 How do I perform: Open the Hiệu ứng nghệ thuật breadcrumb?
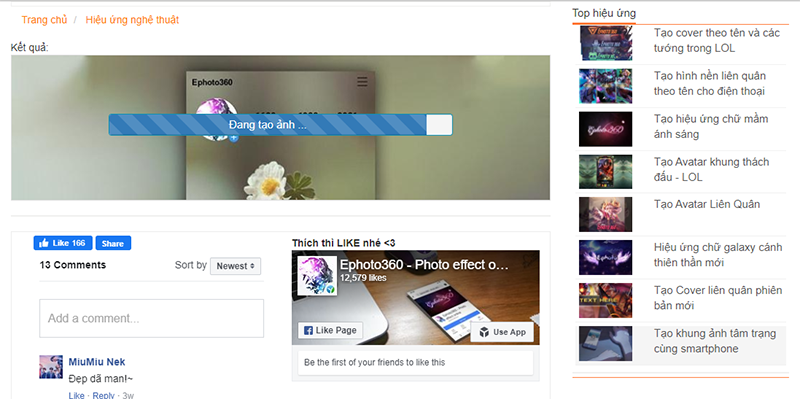132,20
